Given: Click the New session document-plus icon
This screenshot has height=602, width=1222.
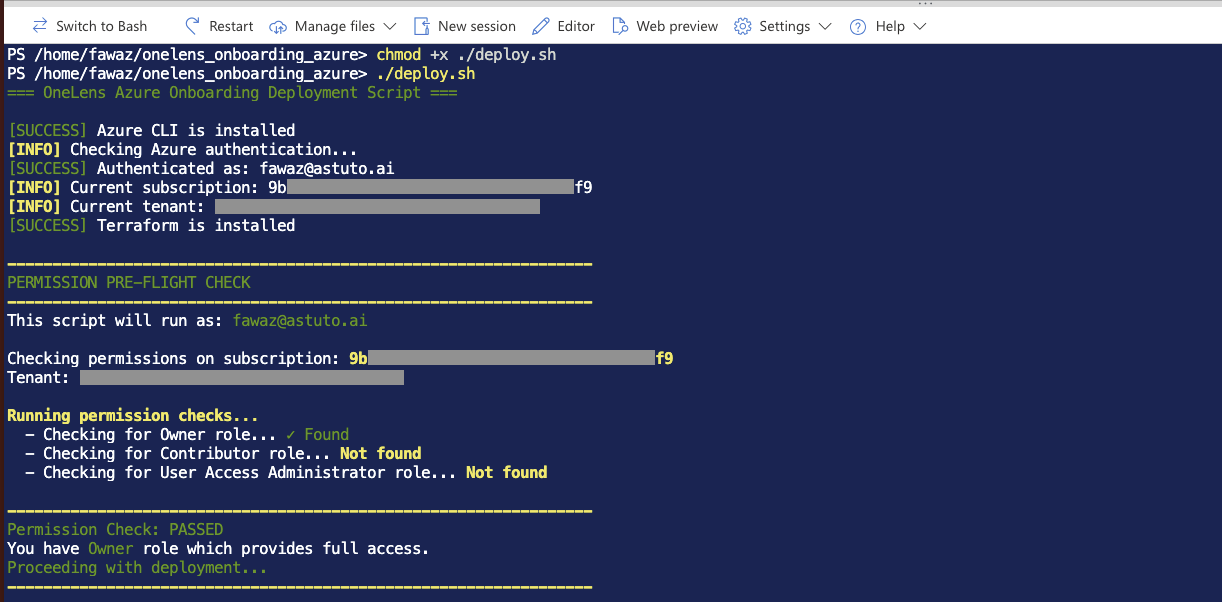Looking at the screenshot, I should click(422, 26).
